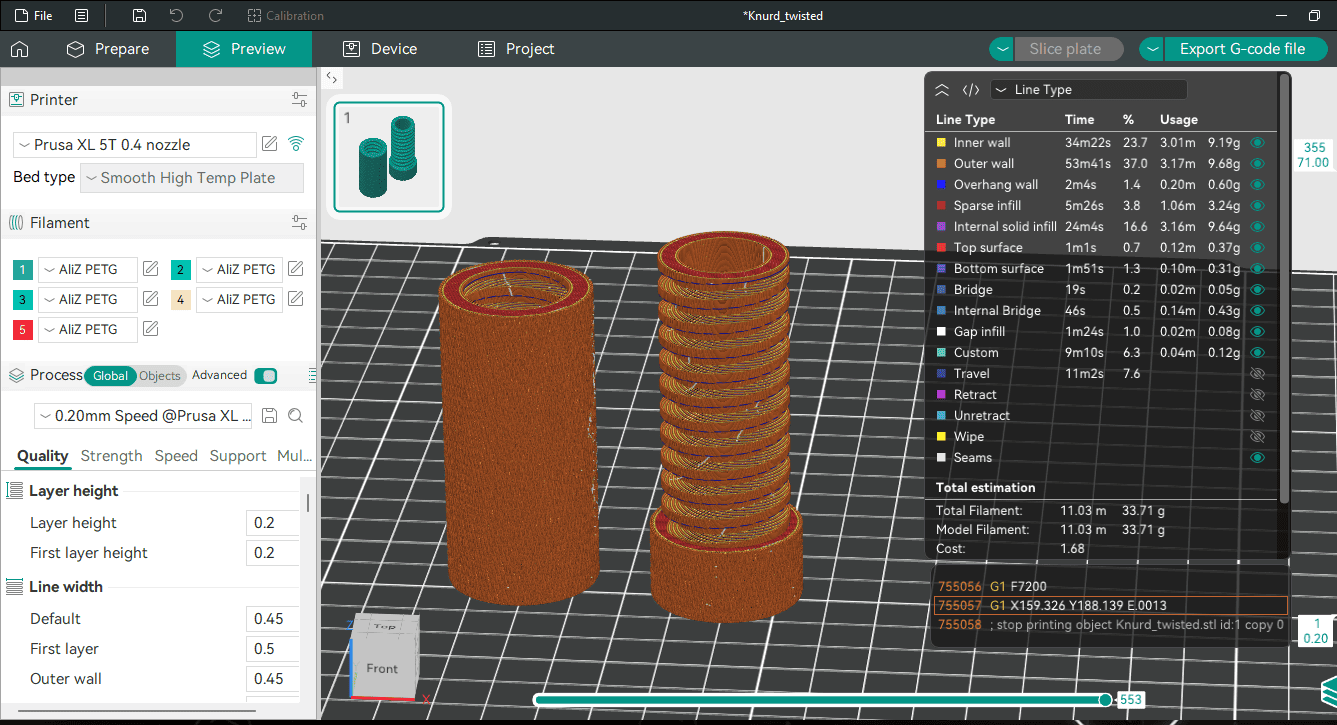This screenshot has width=1337, height=725.
Task: Click the search icon beside process preset
Action: point(295,416)
